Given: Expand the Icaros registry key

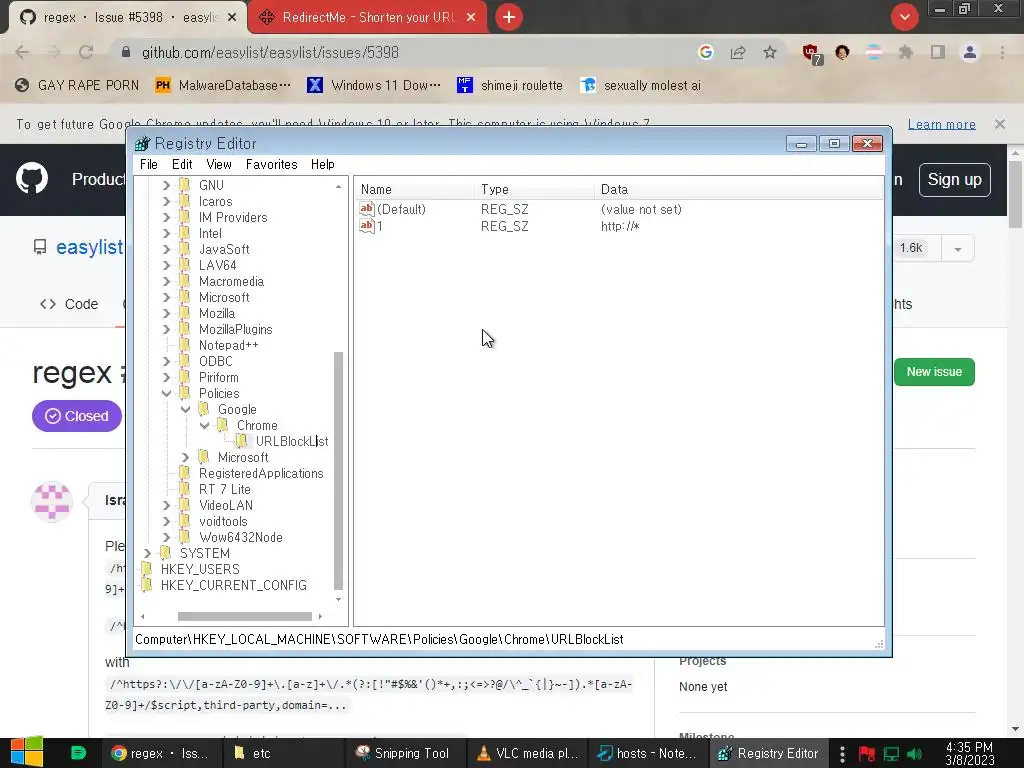Looking at the screenshot, I should 166,201.
